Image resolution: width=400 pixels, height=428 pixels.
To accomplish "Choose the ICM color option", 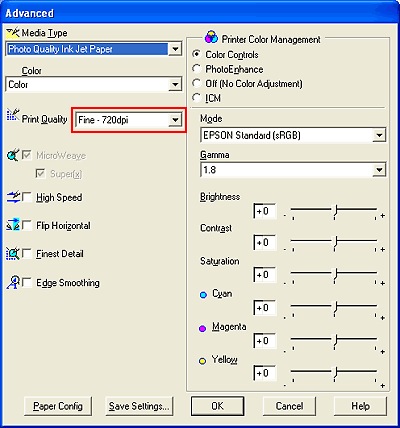I will click(197, 98).
